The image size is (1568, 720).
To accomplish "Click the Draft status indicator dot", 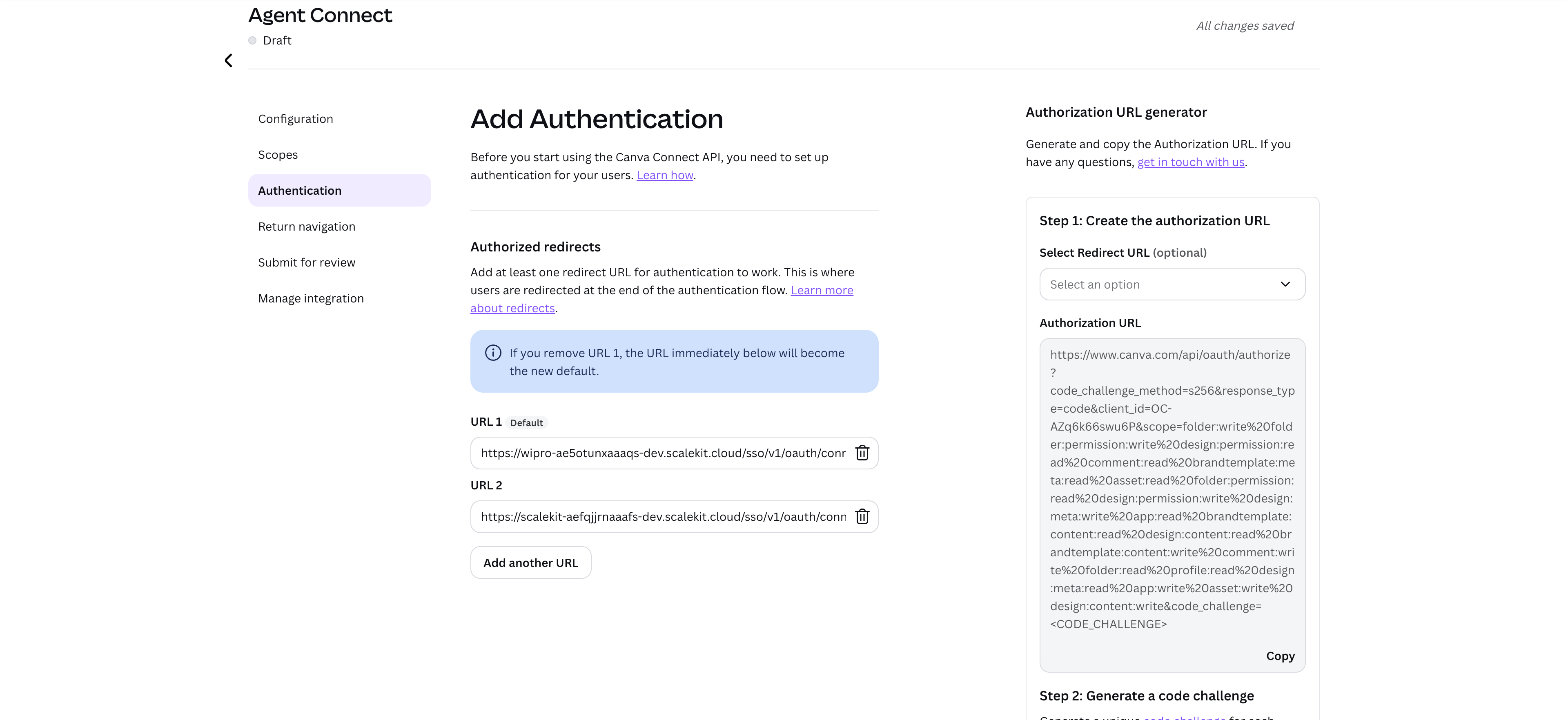I will pyautogui.click(x=252, y=41).
